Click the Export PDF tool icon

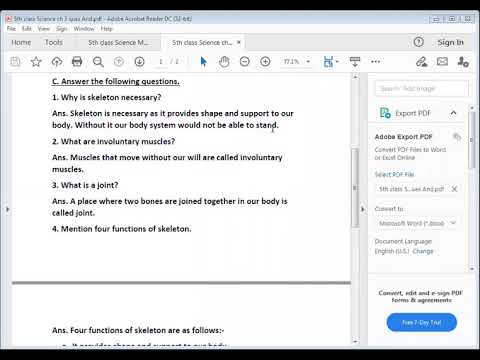pyautogui.click(x=385, y=113)
